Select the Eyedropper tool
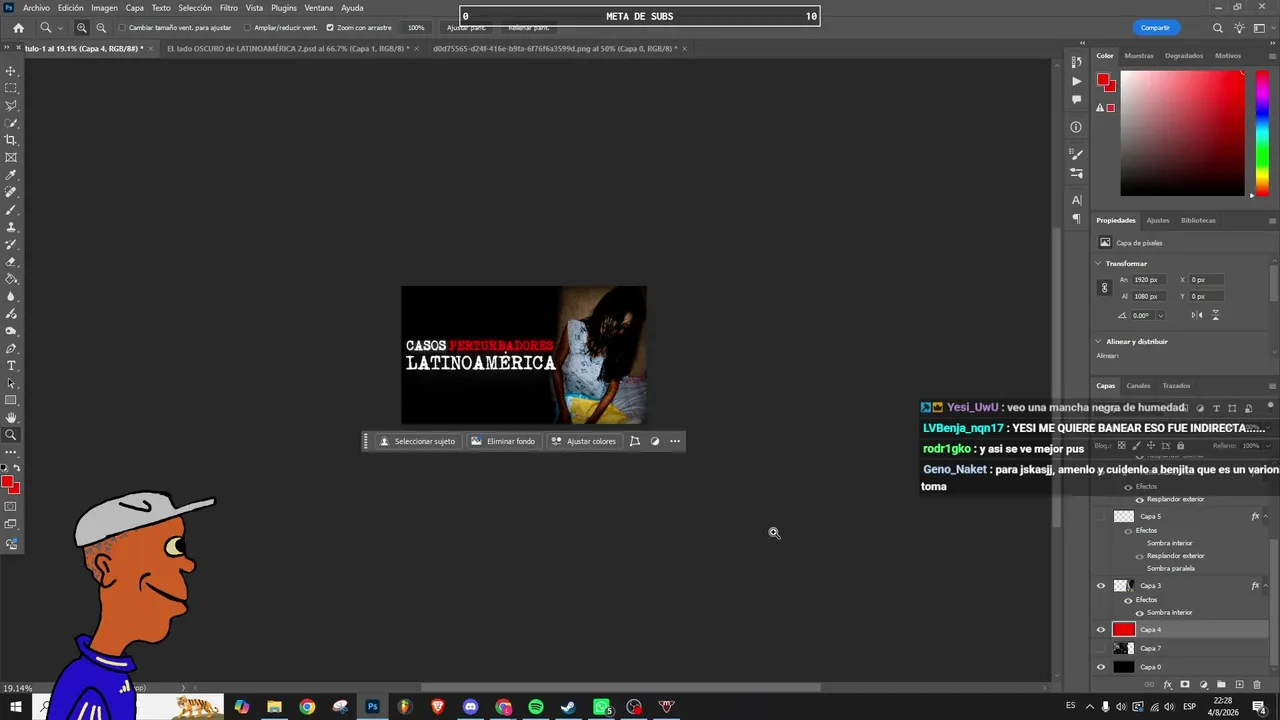The image size is (1280, 720). (11, 175)
